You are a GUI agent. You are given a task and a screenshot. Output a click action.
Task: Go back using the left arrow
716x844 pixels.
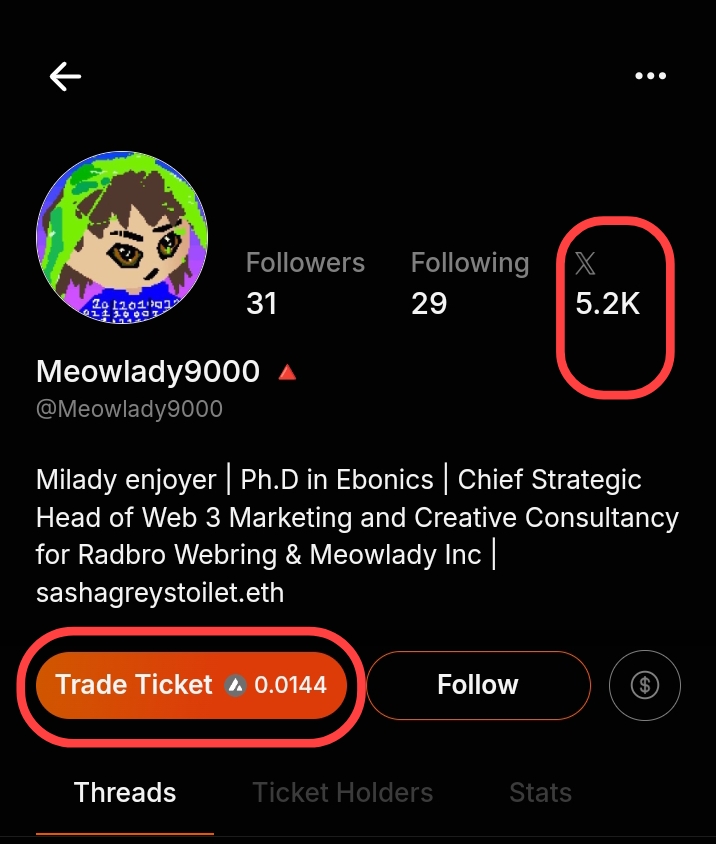click(x=65, y=76)
